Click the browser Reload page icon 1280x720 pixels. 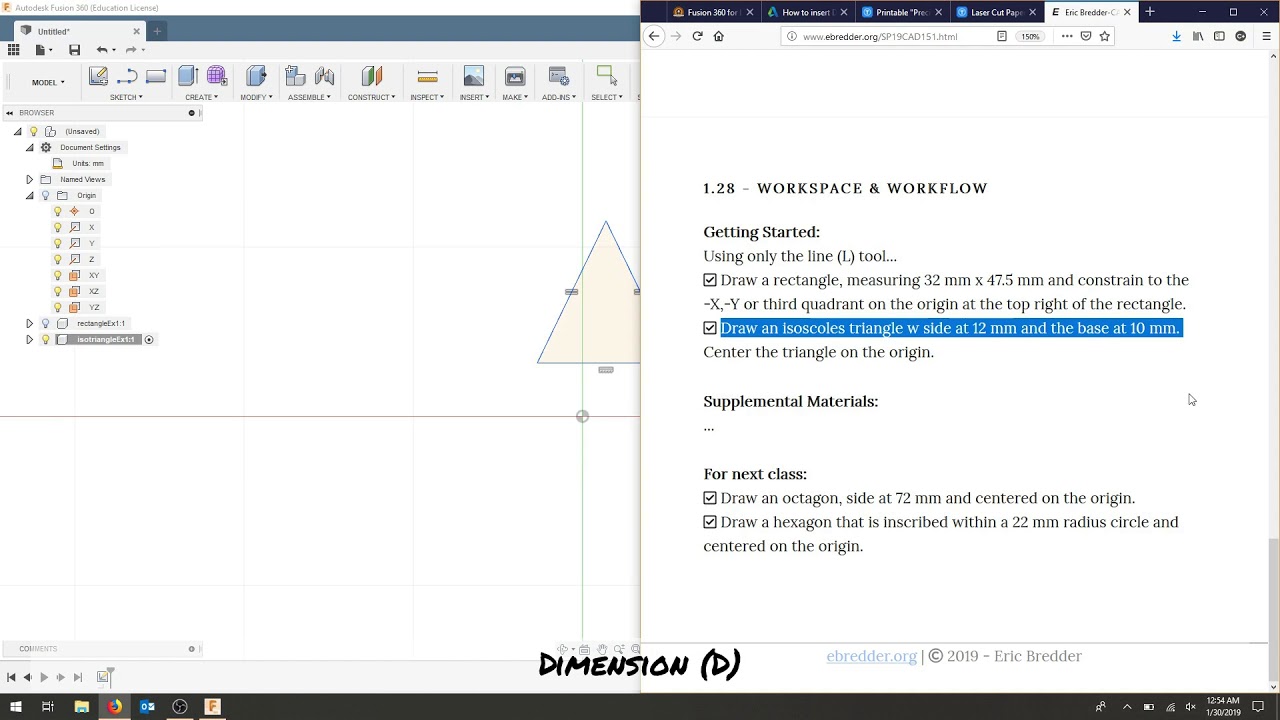697,36
